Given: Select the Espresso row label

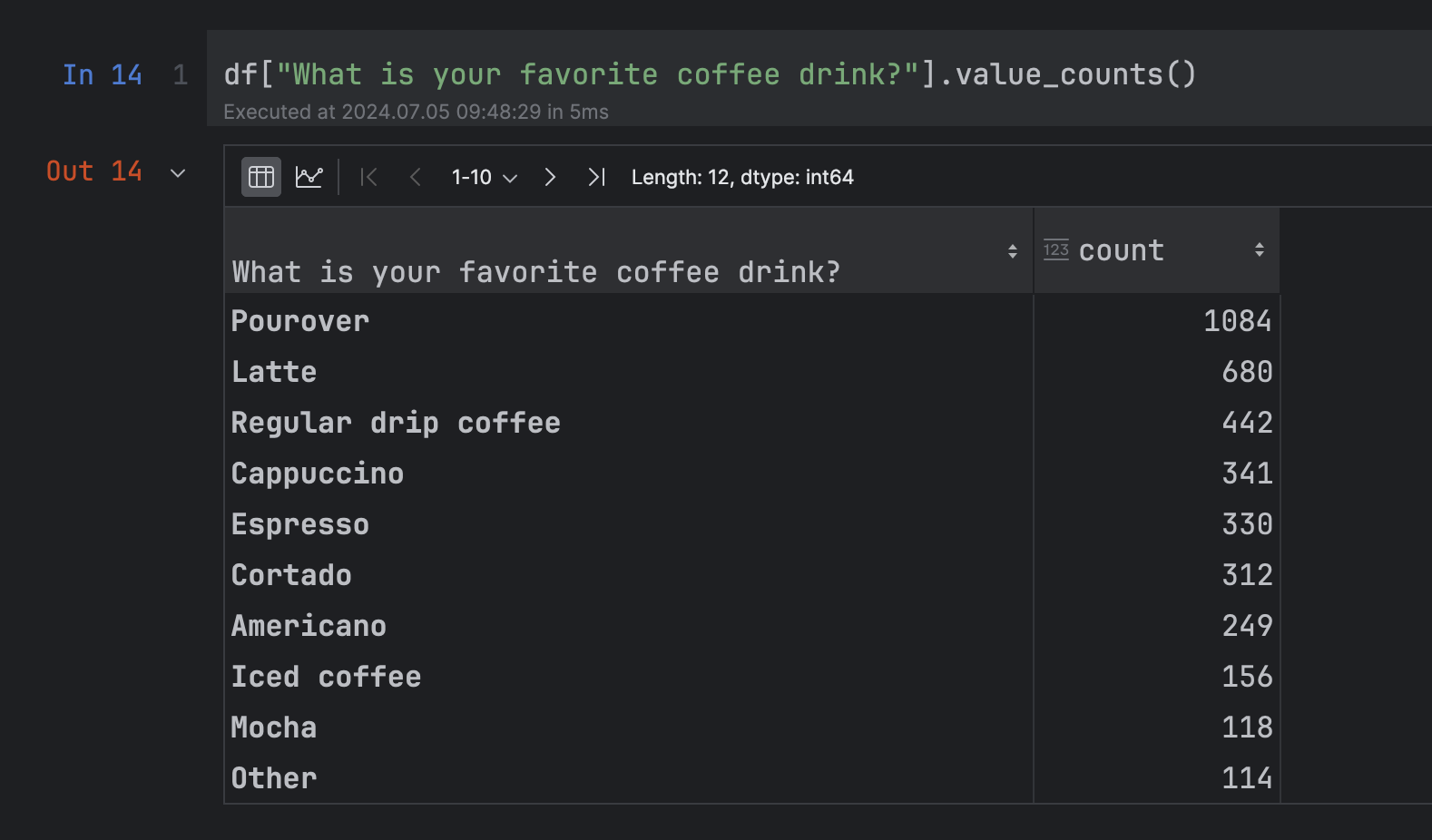Looking at the screenshot, I should coord(300,524).
